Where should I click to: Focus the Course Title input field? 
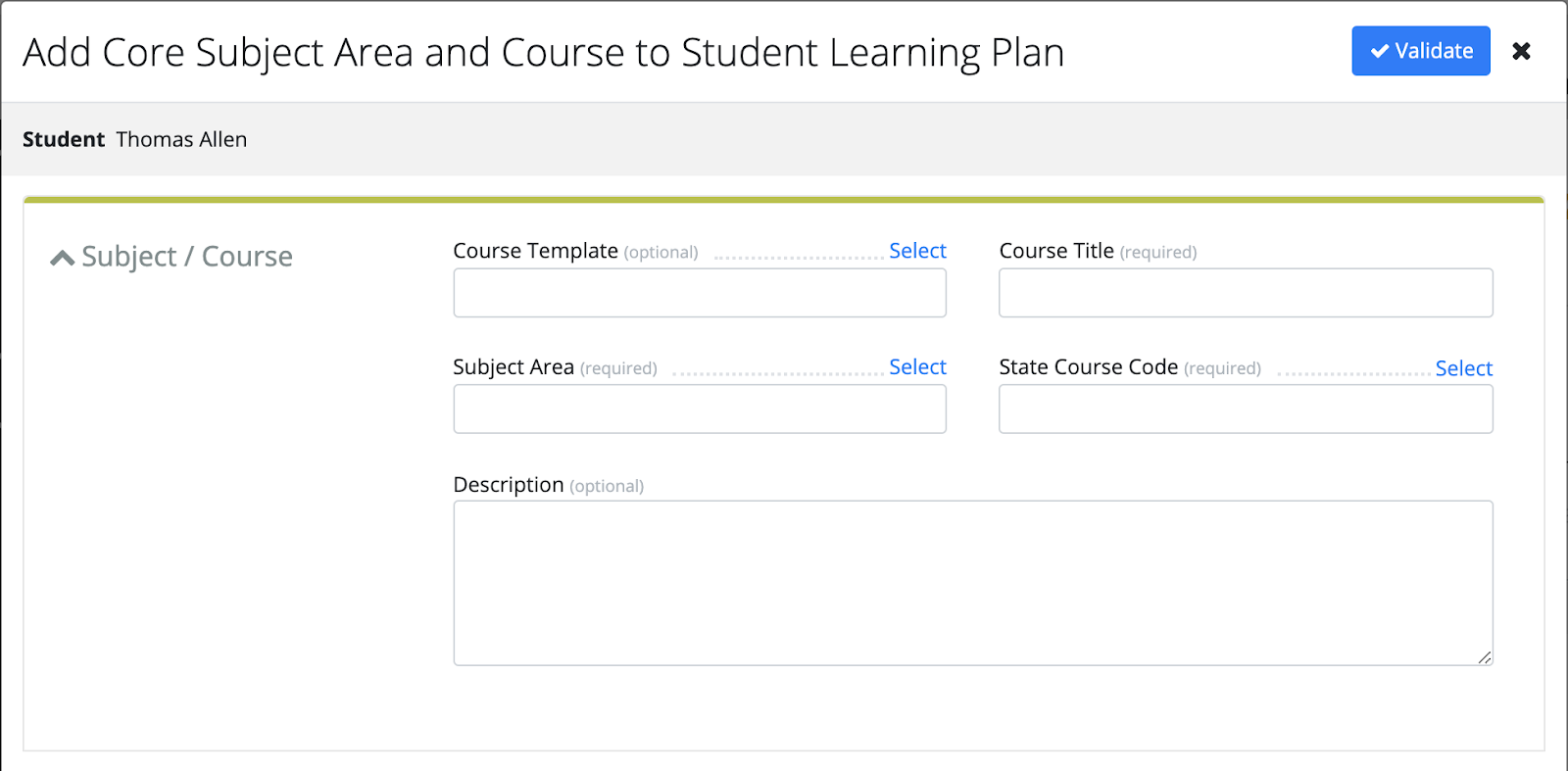pos(1245,293)
